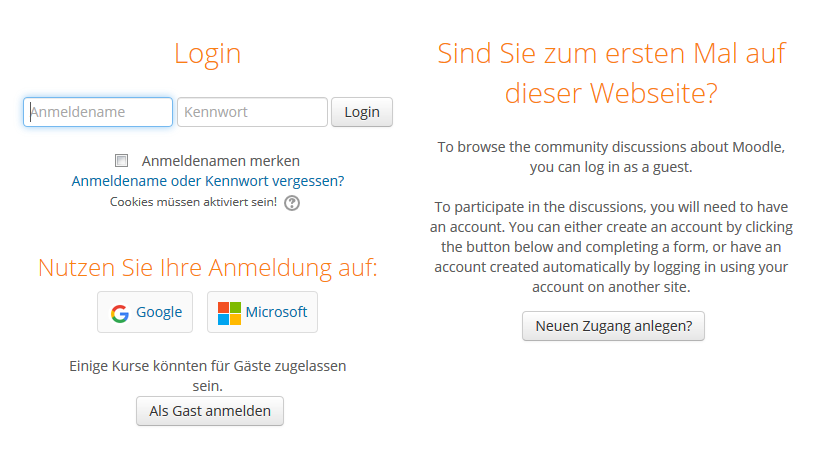
Task: Choose the Microsoft text label to sign in
Action: click(x=276, y=312)
